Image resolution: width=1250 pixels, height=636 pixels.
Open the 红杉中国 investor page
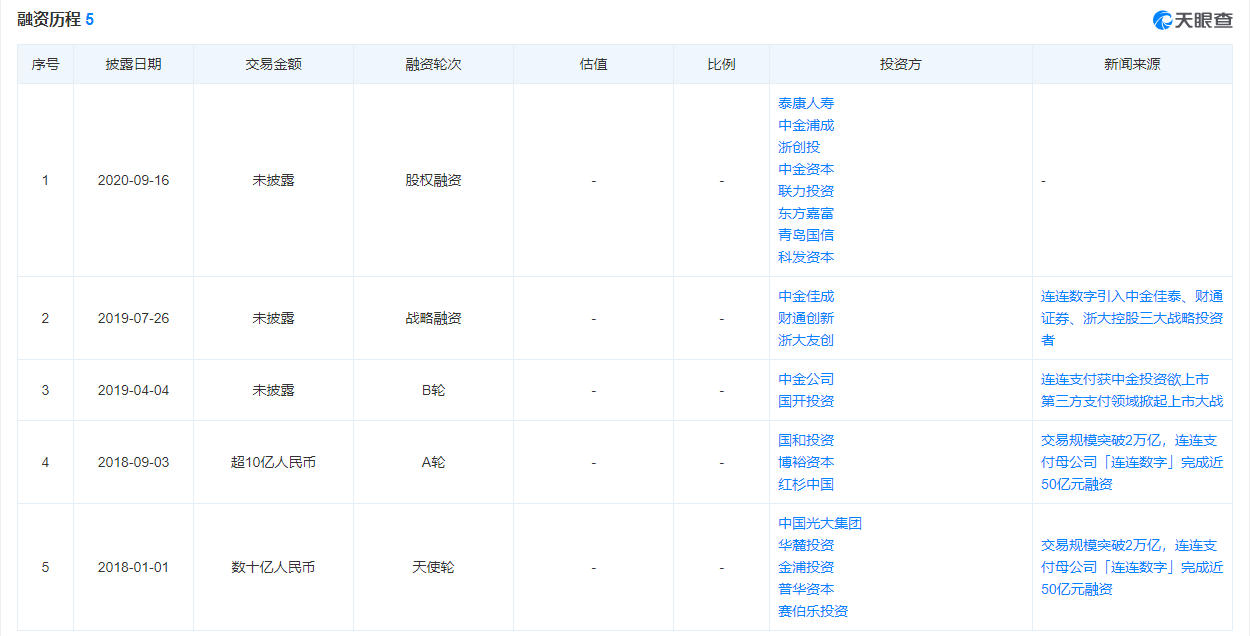(806, 484)
